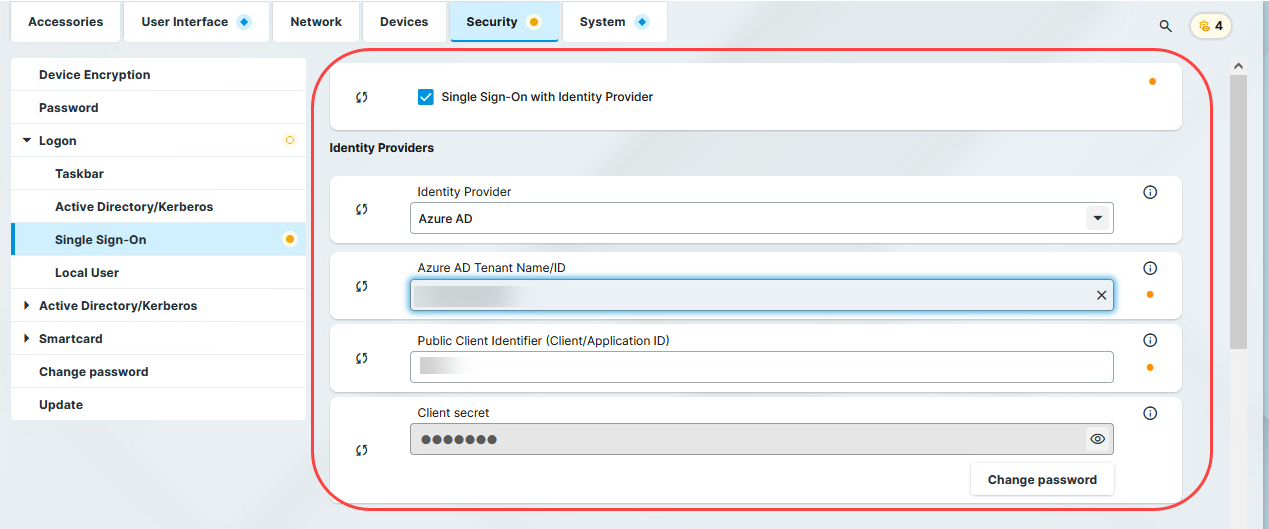
Task: Expand the Smartcard tree section
Action: click(27, 339)
